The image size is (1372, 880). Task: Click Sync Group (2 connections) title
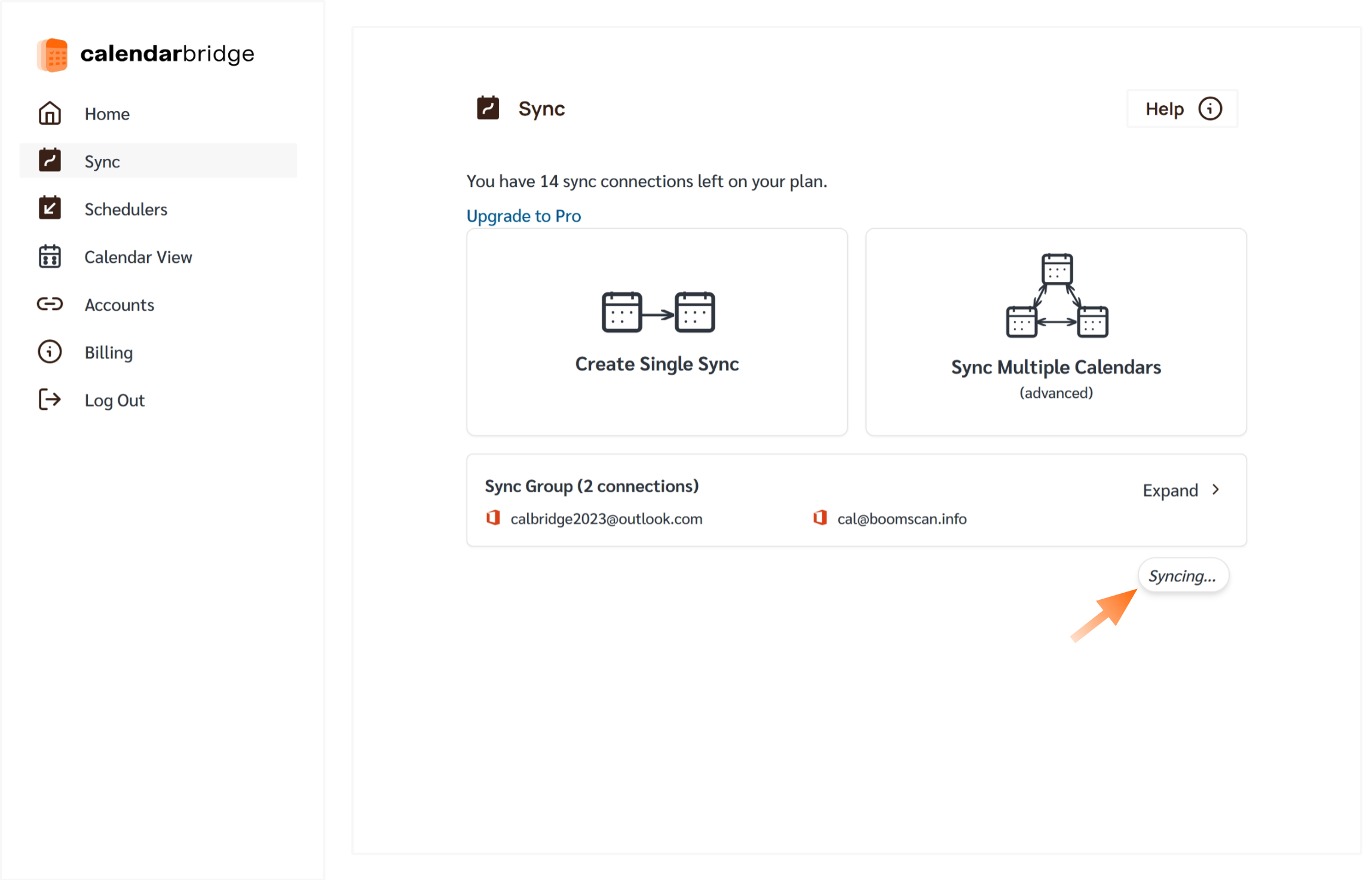pos(592,486)
